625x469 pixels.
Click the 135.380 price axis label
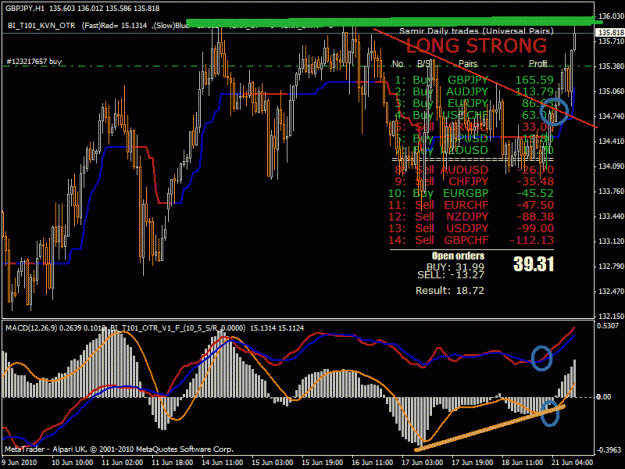611,66
